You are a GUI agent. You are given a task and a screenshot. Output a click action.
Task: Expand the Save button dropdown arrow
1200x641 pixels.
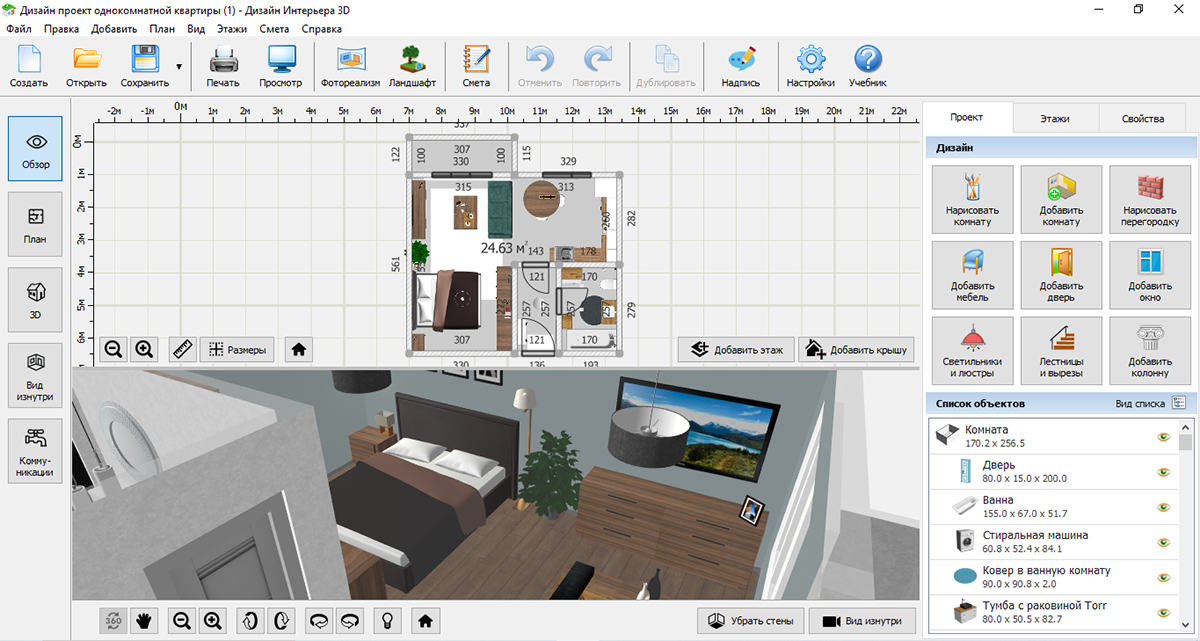[x=179, y=66]
